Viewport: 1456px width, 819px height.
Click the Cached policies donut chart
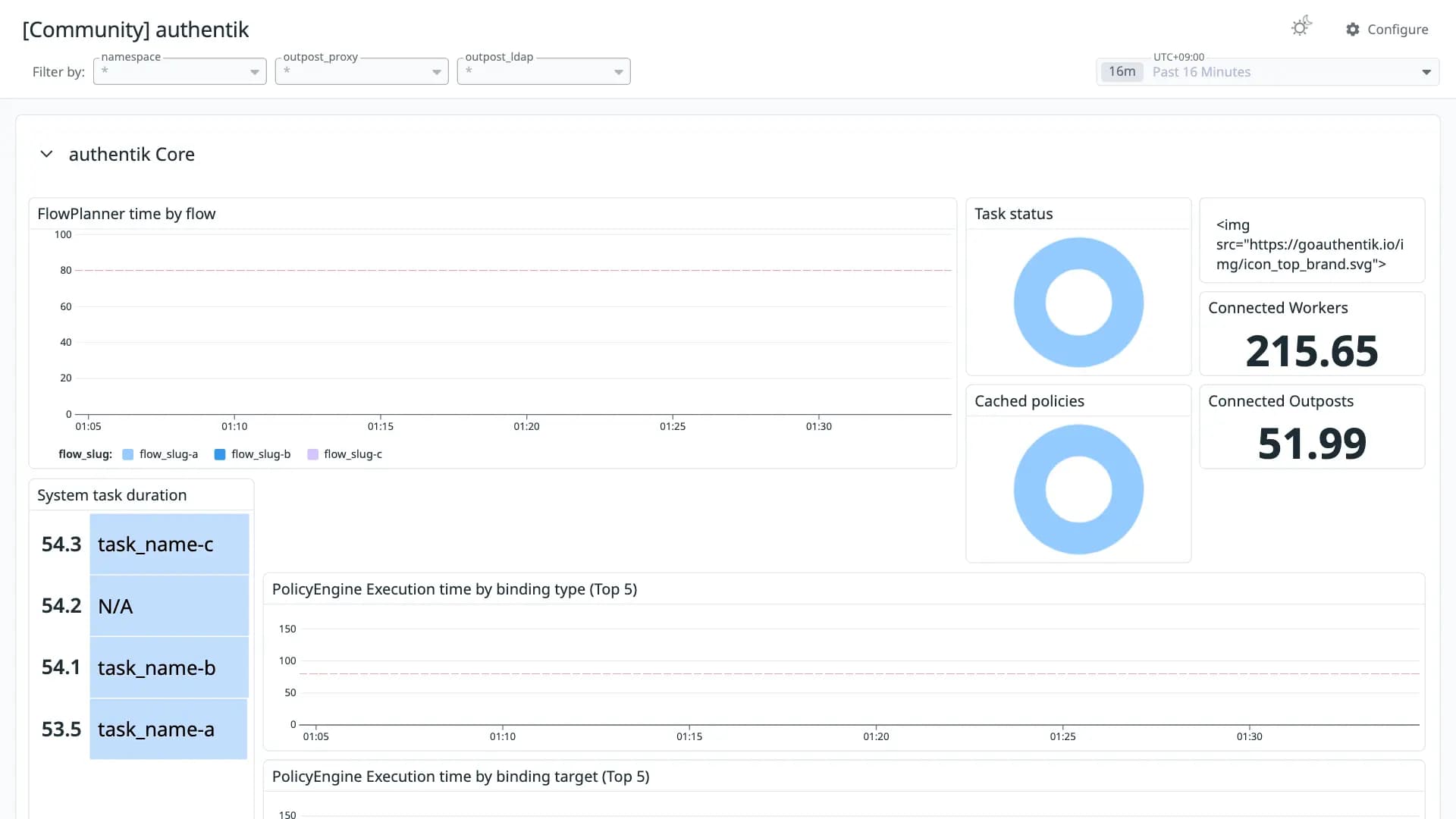1078,489
